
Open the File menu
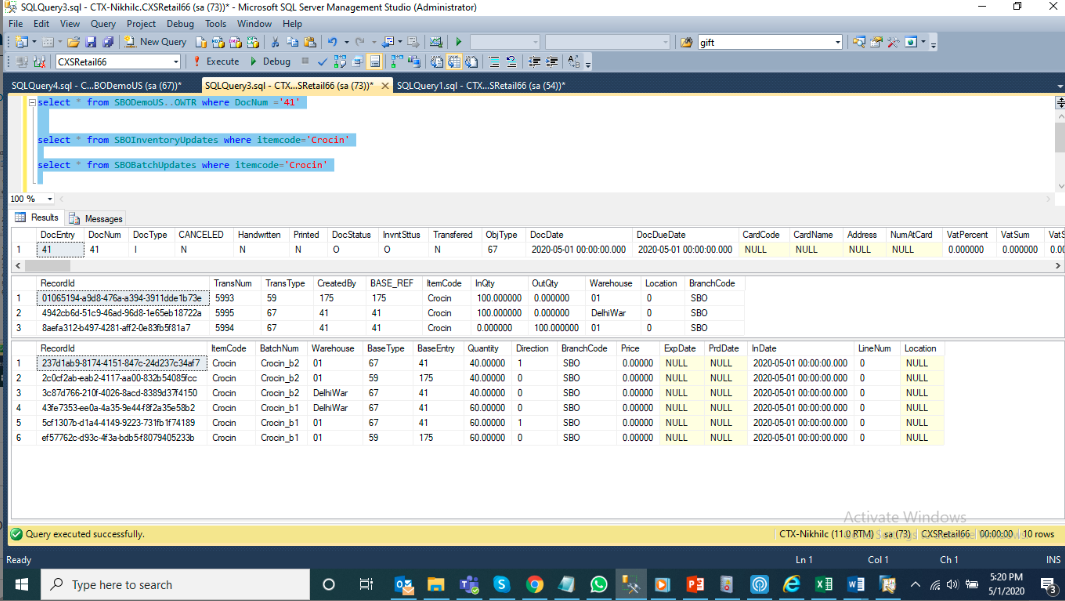(x=16, y=24)
